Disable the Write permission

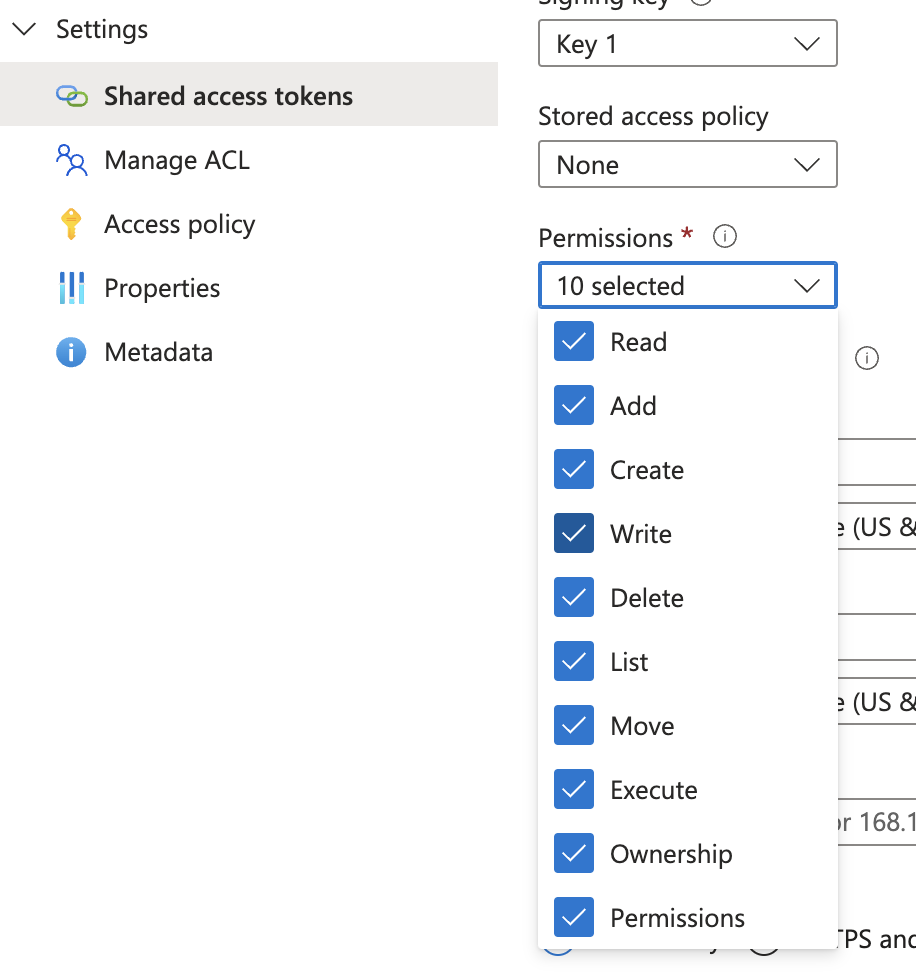click(573, 533)
